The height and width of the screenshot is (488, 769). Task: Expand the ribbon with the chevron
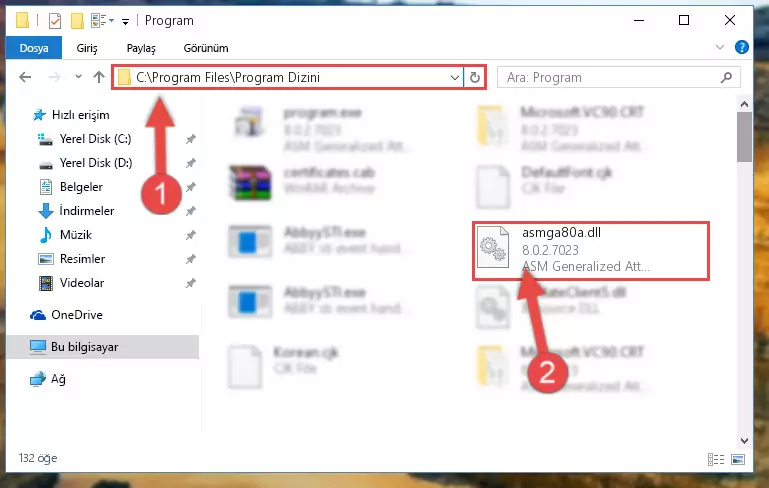click(719, 48)
